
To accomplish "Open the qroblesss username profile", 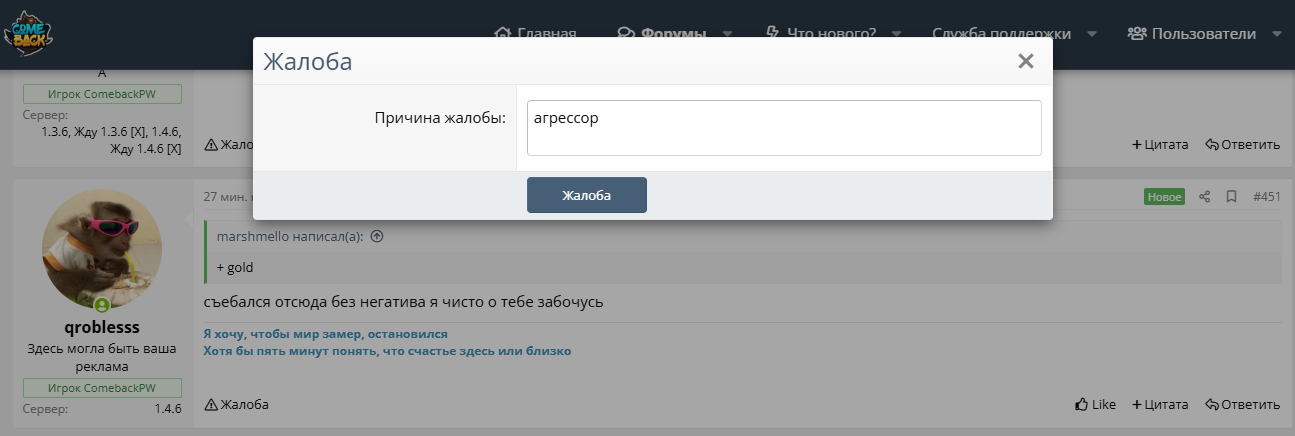I will tap(102, 327).
